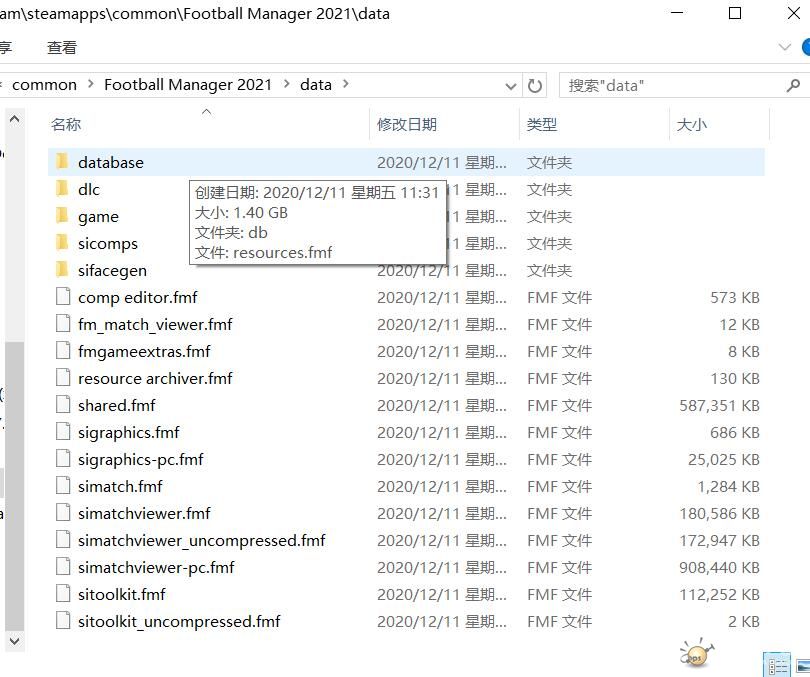Open the sifacegen folder icon

click(63, 270)
